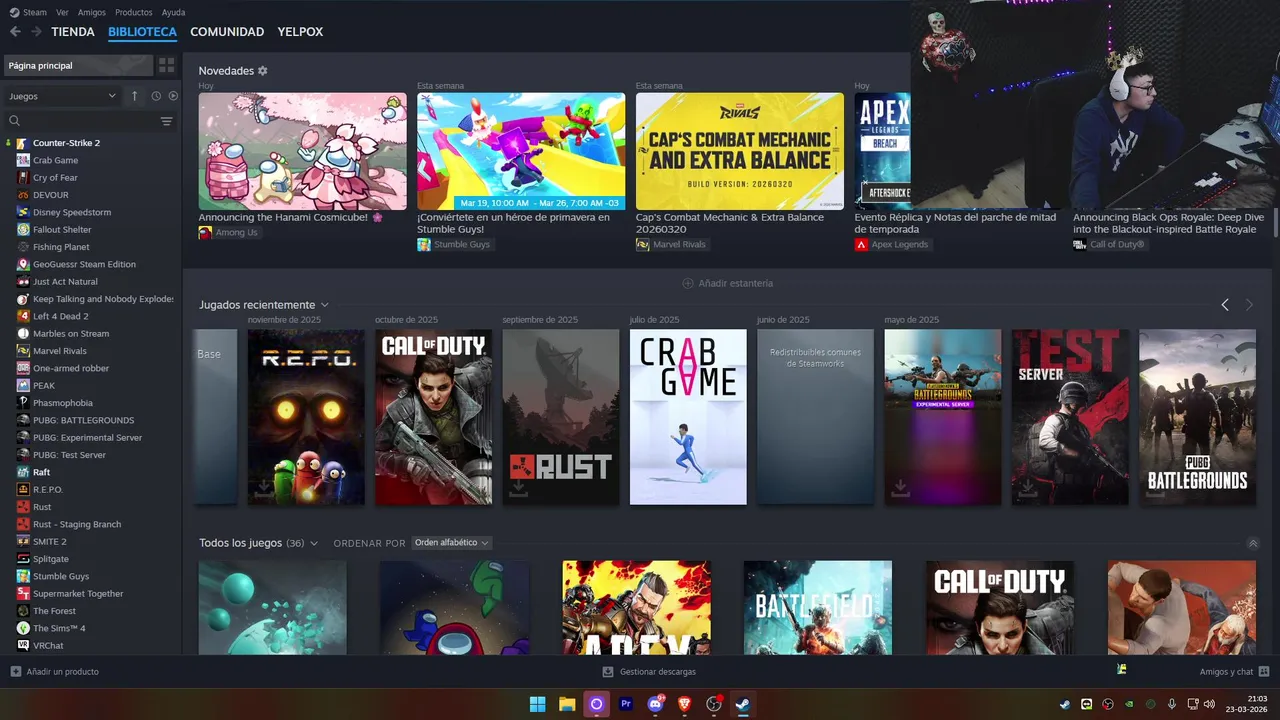Select Left 4 Dead 2 in sidebar
The width and height of the screenshot is (1280, 720).
pos(61,316)
